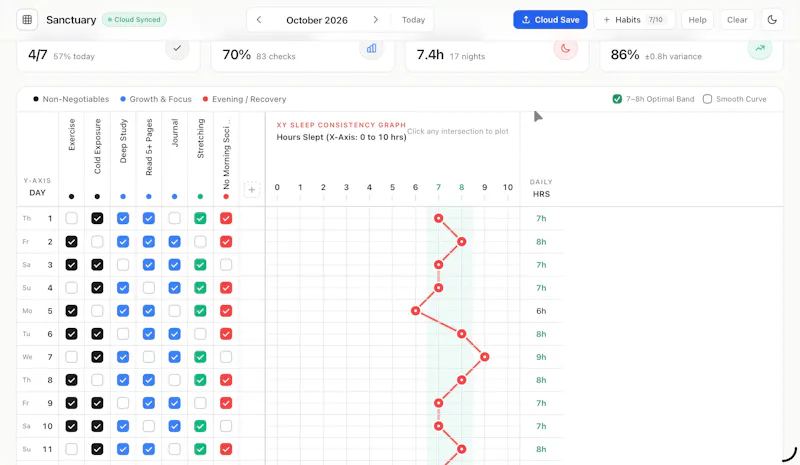Uncheck Stretching for day 5

(x=200, y=311)
